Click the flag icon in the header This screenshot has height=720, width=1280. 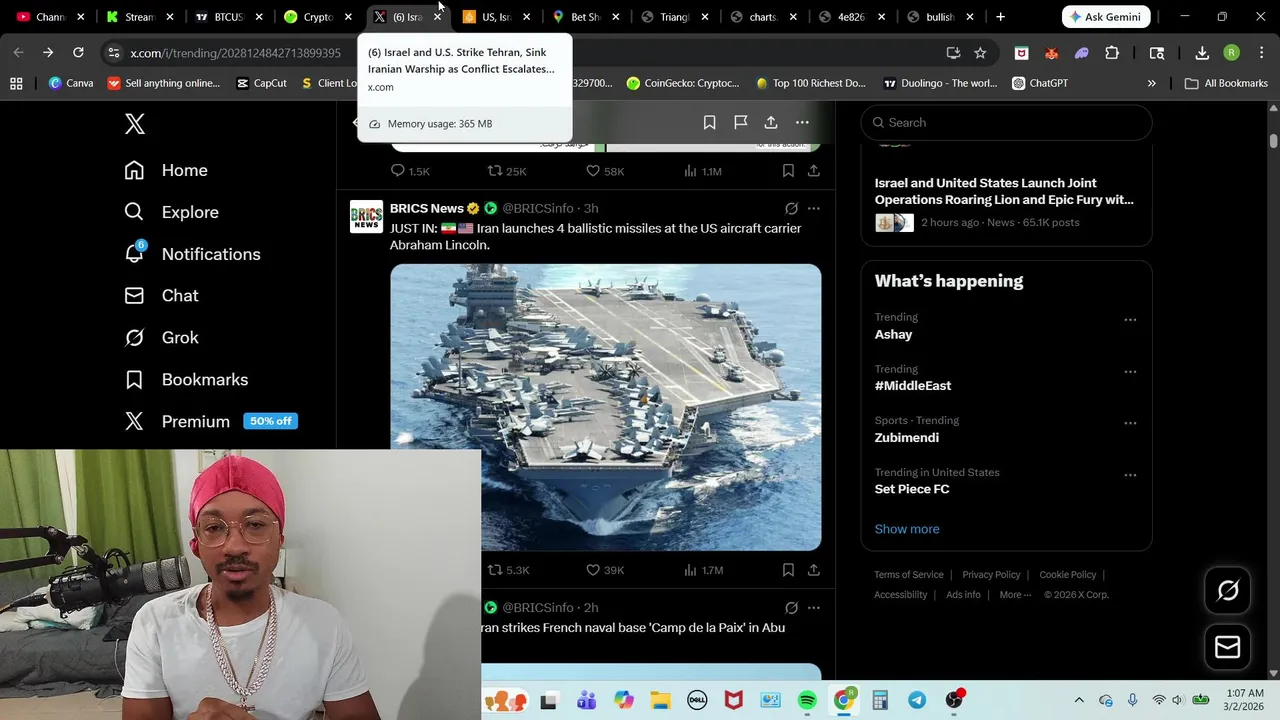coord(740,122)
